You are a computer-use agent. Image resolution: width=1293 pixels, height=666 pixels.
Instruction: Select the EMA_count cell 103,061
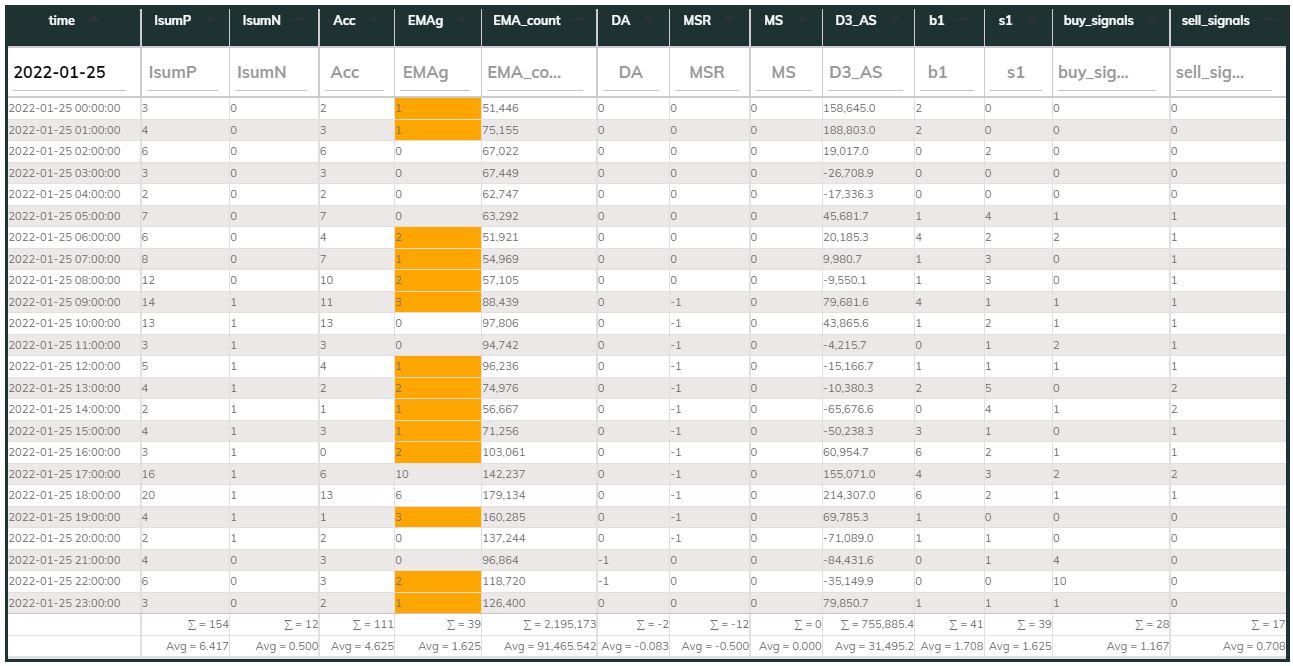[x=538, y=453]
